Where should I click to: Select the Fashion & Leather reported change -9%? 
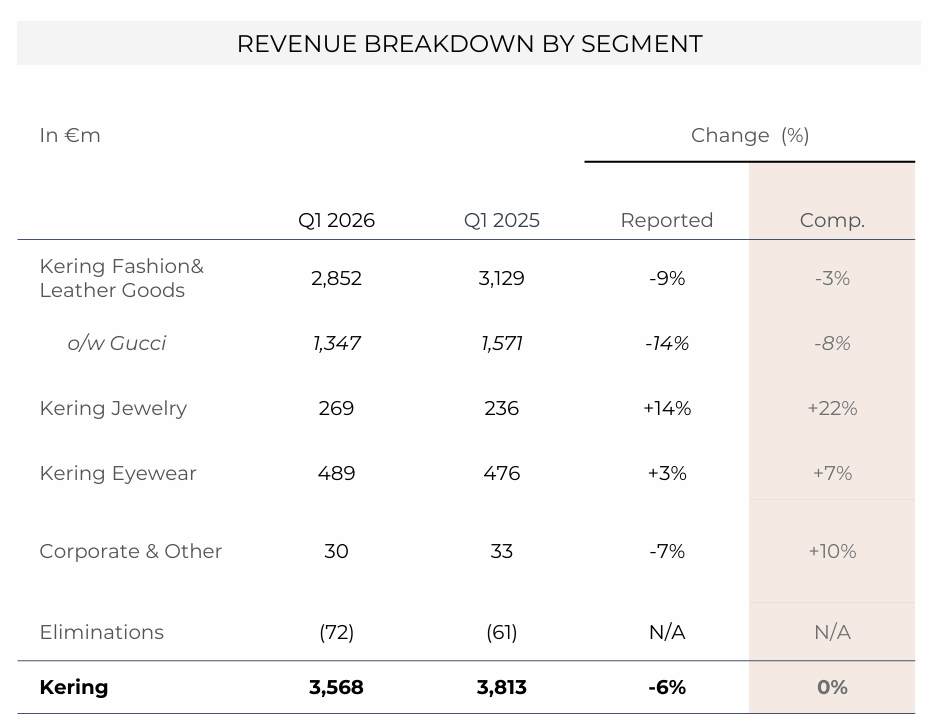point(667,278)
